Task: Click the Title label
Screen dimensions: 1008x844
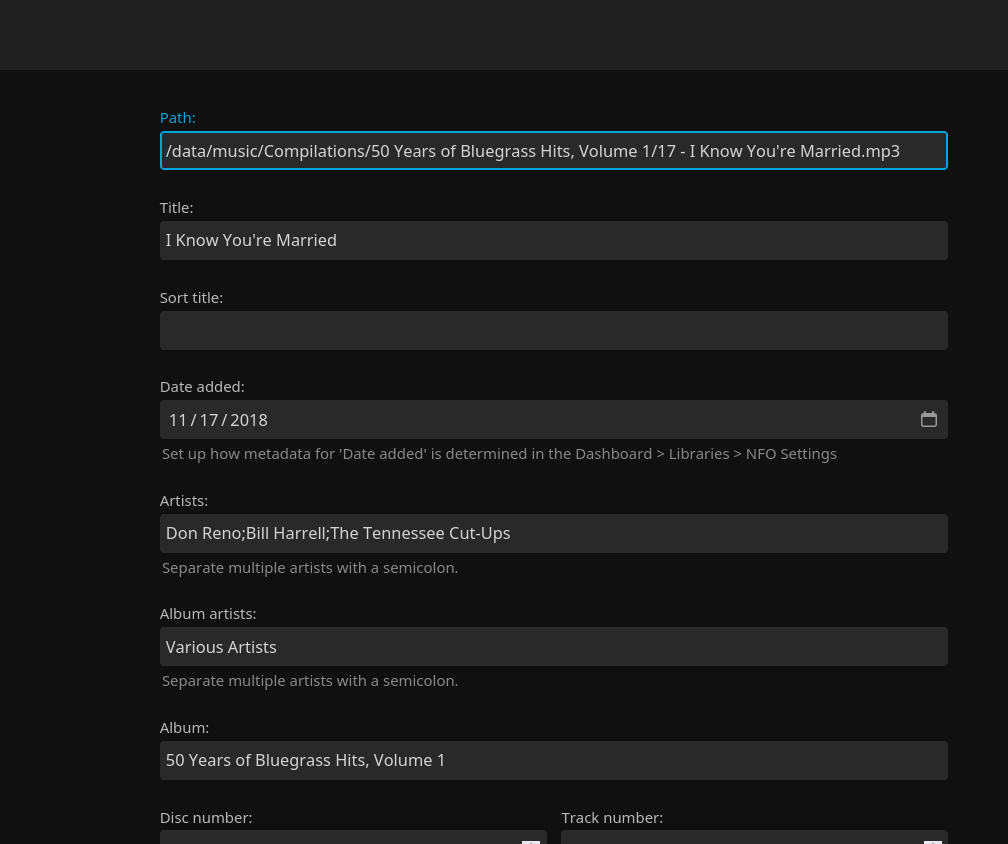Action: (x=176, y=207)
